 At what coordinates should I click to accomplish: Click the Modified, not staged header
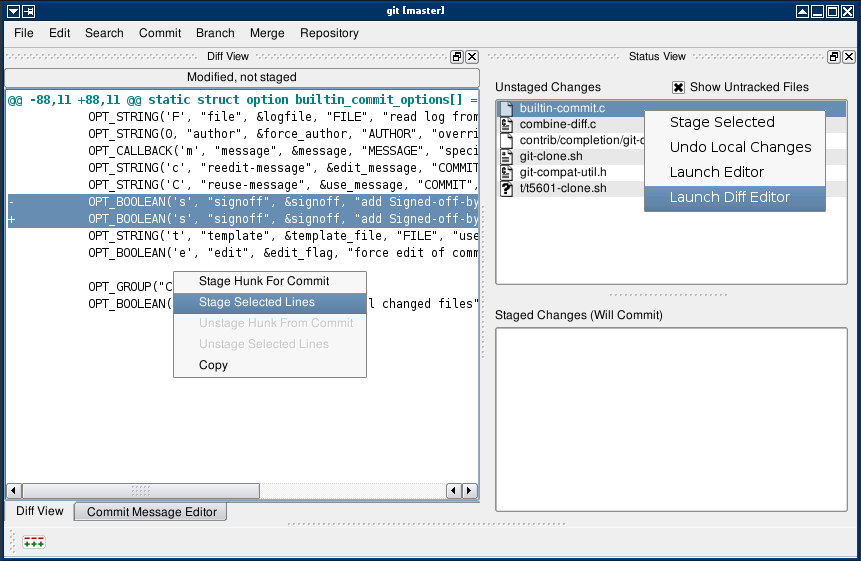coord(242,77)
